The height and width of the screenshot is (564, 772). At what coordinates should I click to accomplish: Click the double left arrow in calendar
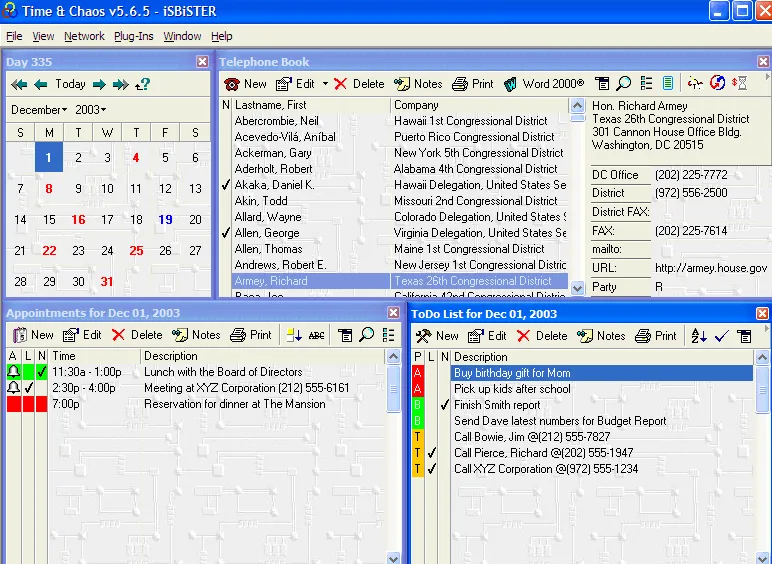[19, 84]
